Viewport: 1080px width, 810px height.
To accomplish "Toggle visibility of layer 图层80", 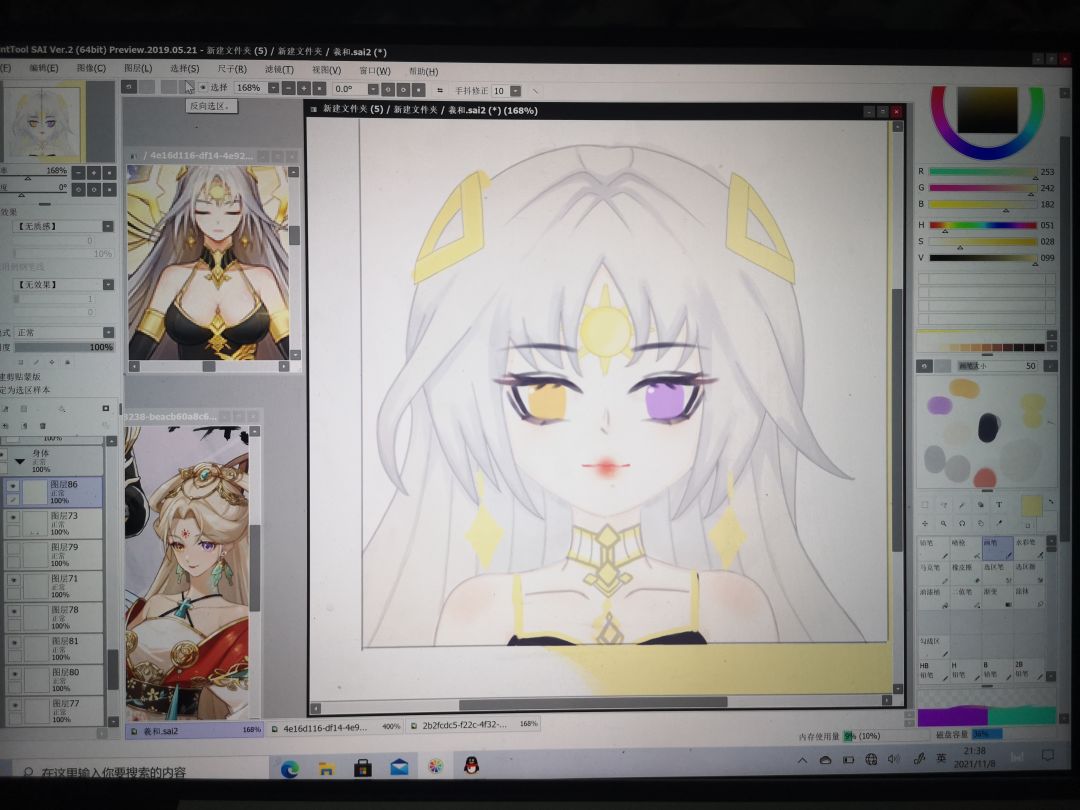I will click(x=13, y=674).
